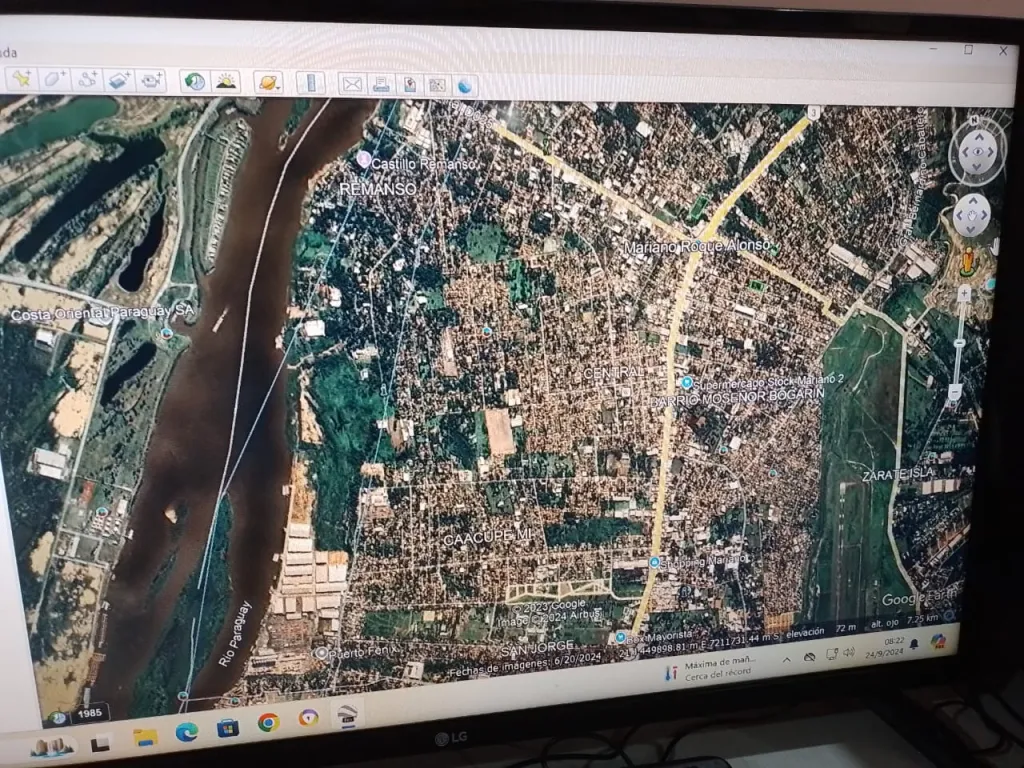Open Task View from the taskbar
The height and width of the screenshot is (768, 1024).
pos(101,743)
